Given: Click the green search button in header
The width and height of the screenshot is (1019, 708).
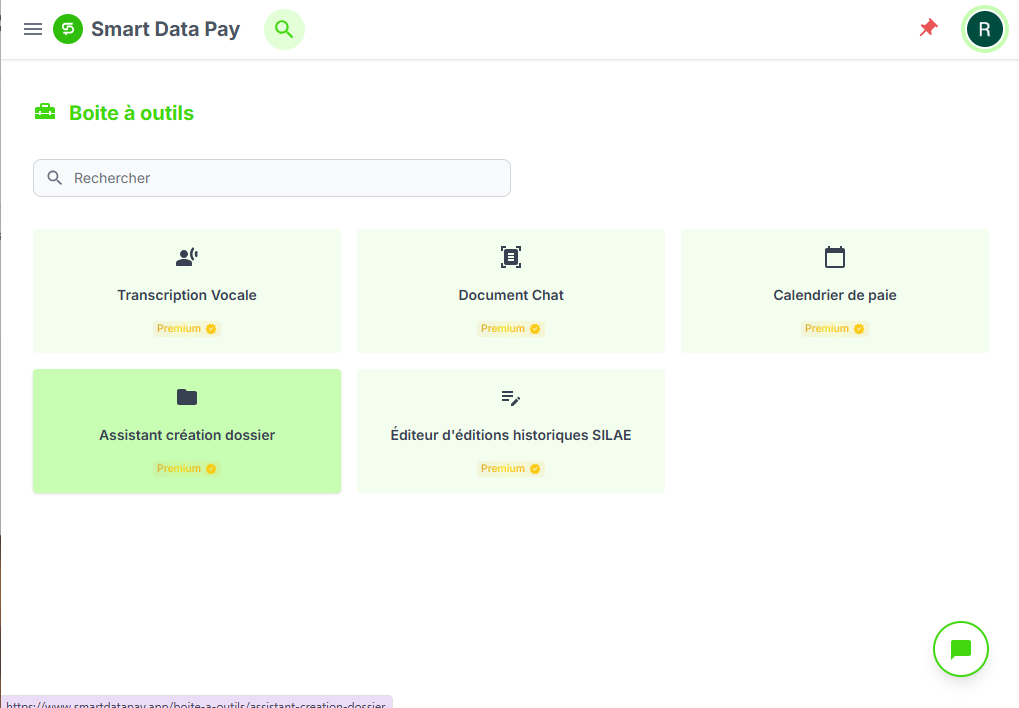Looking at the screenshot, I should (x=284, y=29).
